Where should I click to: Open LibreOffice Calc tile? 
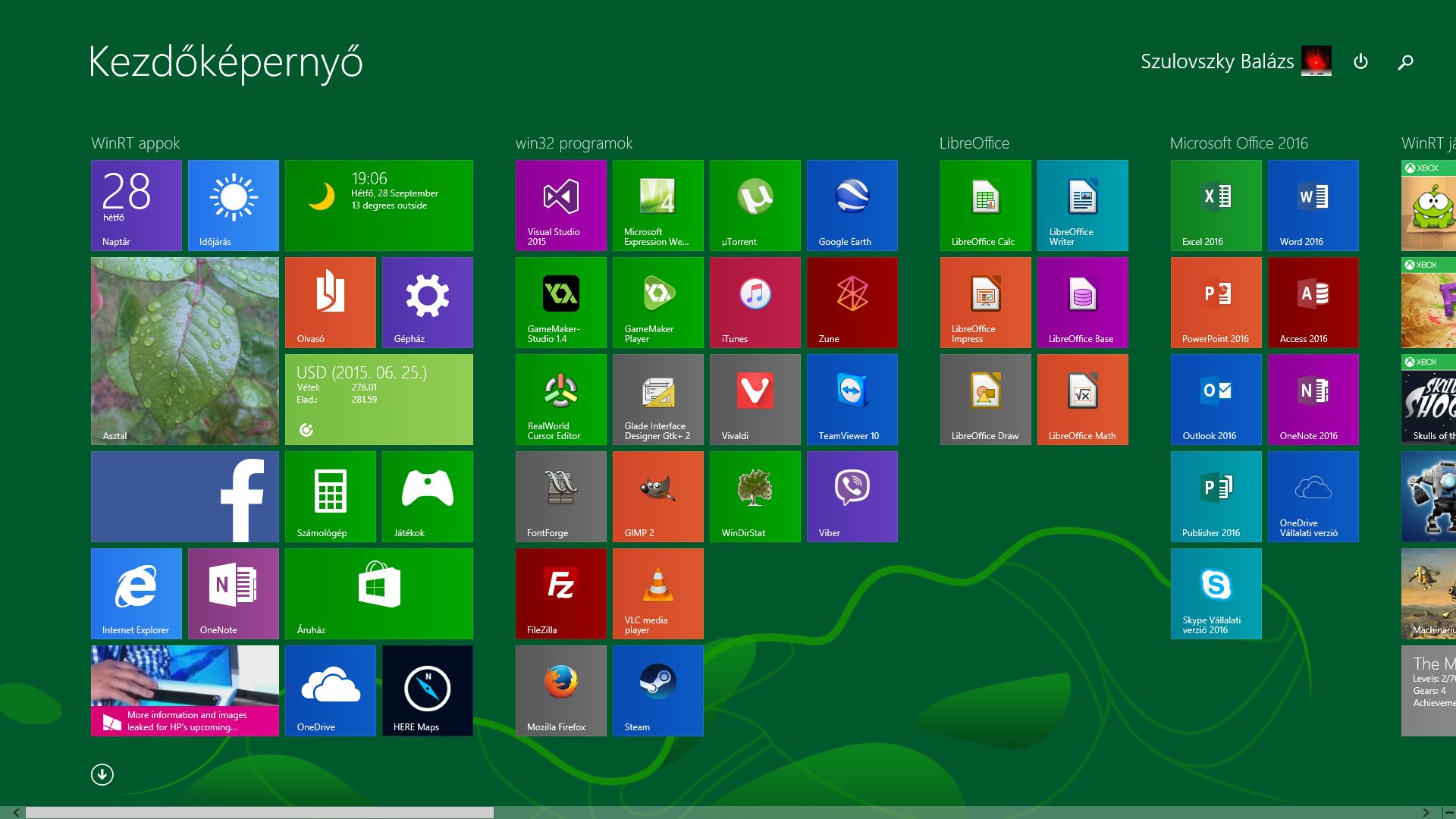click(x=986, y=206)
